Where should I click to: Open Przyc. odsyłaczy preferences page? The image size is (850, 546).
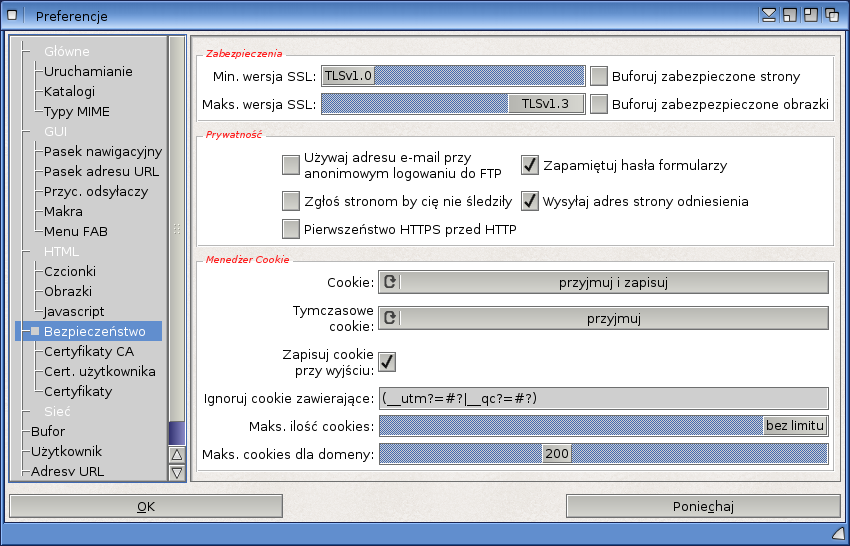(x=96, y=192)
